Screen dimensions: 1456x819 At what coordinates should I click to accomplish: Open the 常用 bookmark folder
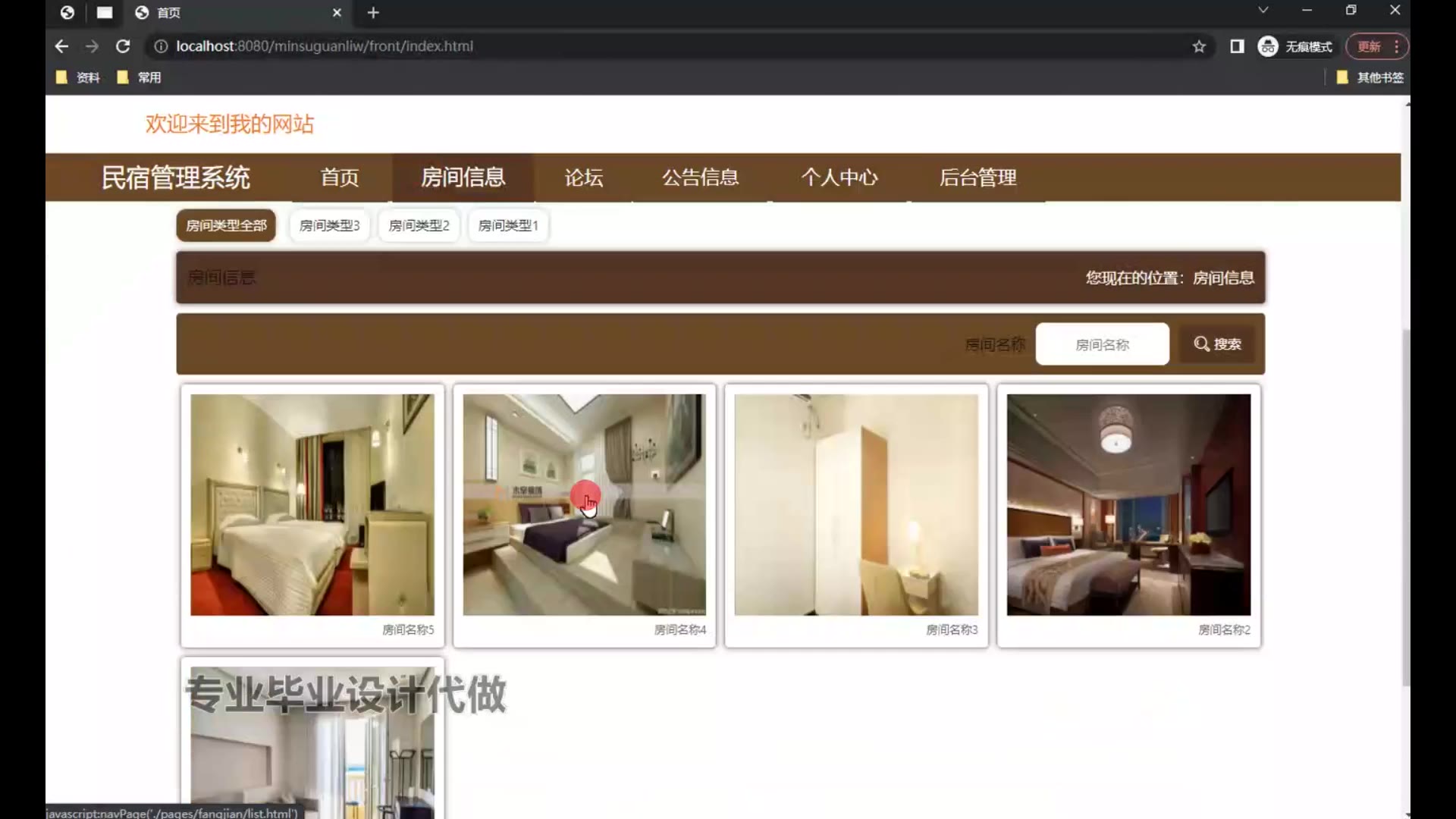click(140, 77)
